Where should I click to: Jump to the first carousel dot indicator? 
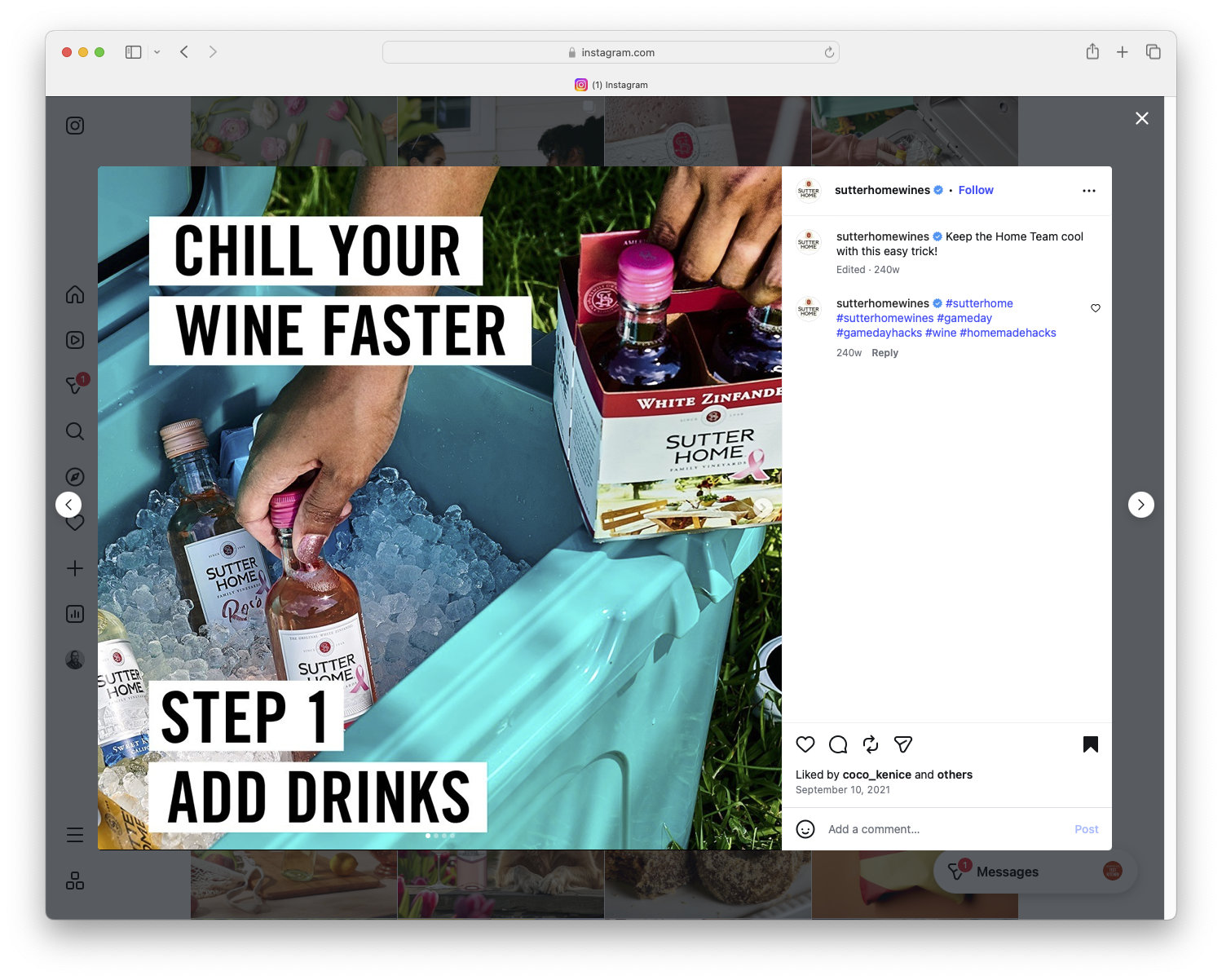tap(427, 835)
